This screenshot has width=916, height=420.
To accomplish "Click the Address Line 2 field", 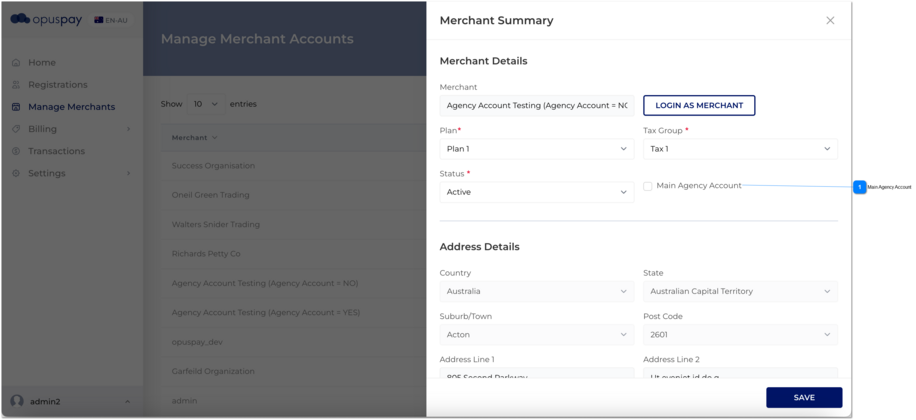I will (x=740, y=373).
